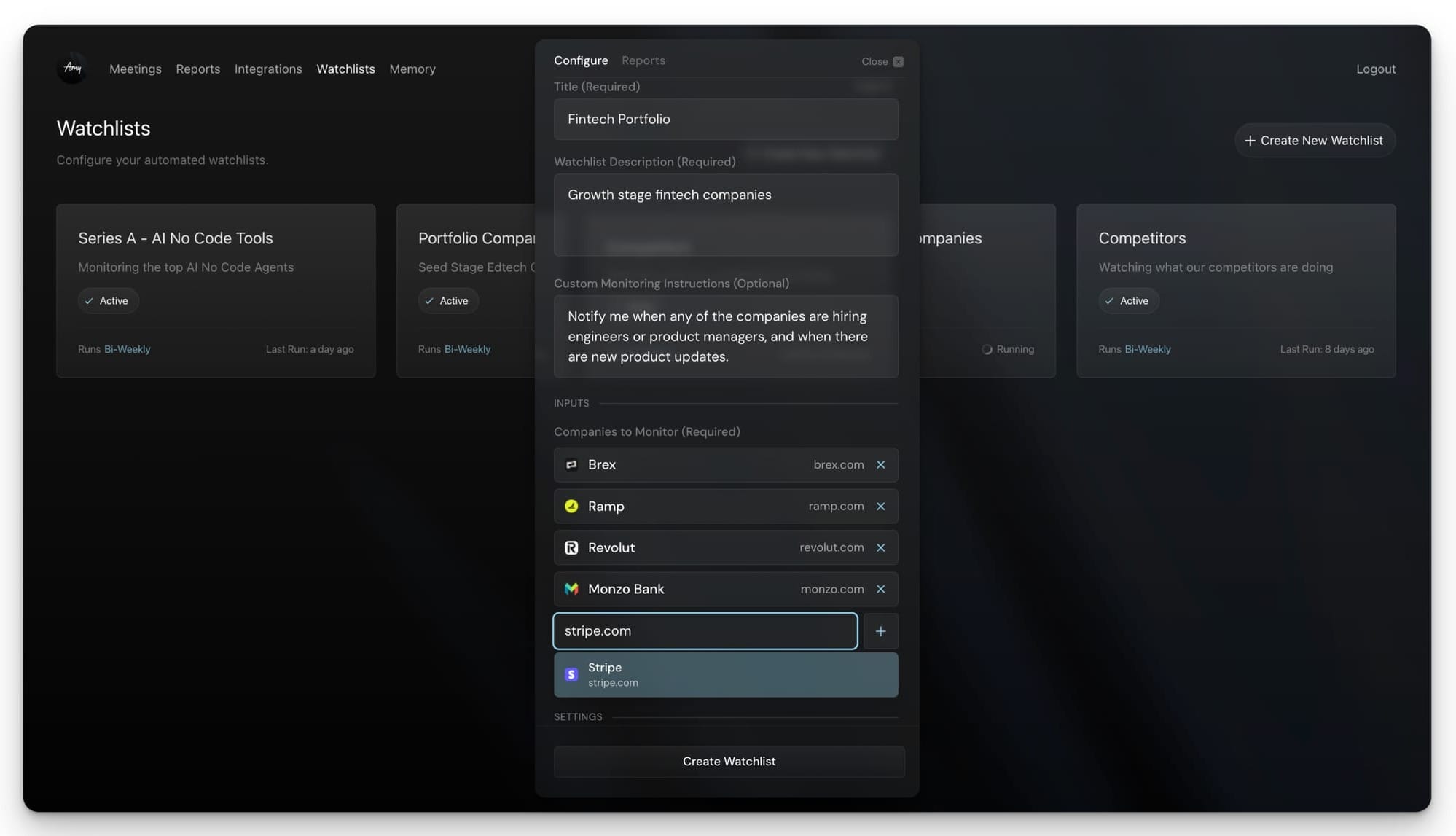The width and height of the screenshot is (1456, 836).
Task: Click the Stripe logo in suggestion
Action: click(571, 675)
